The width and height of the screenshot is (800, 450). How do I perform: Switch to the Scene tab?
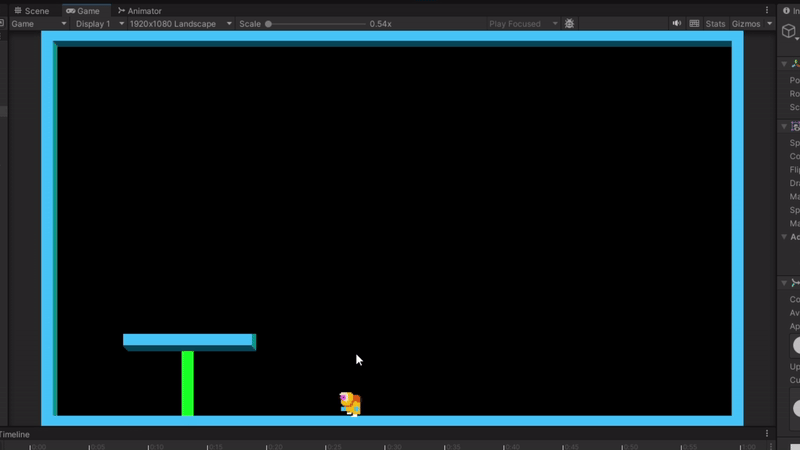click(x=32, y=11)
